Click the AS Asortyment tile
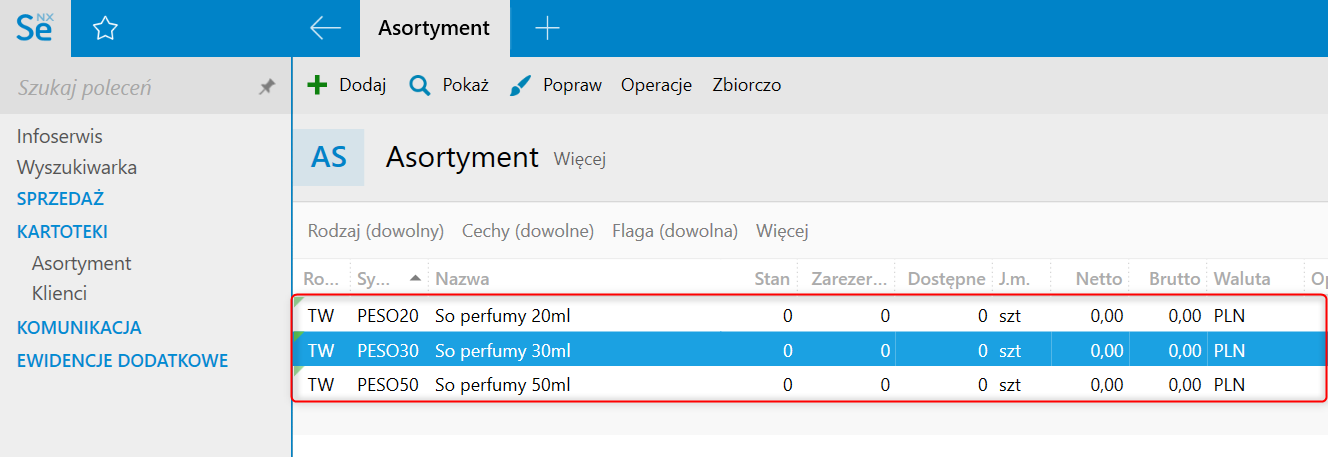This screenshot has height=457, width=1328. pyautogui.click(x=329, y=157)
